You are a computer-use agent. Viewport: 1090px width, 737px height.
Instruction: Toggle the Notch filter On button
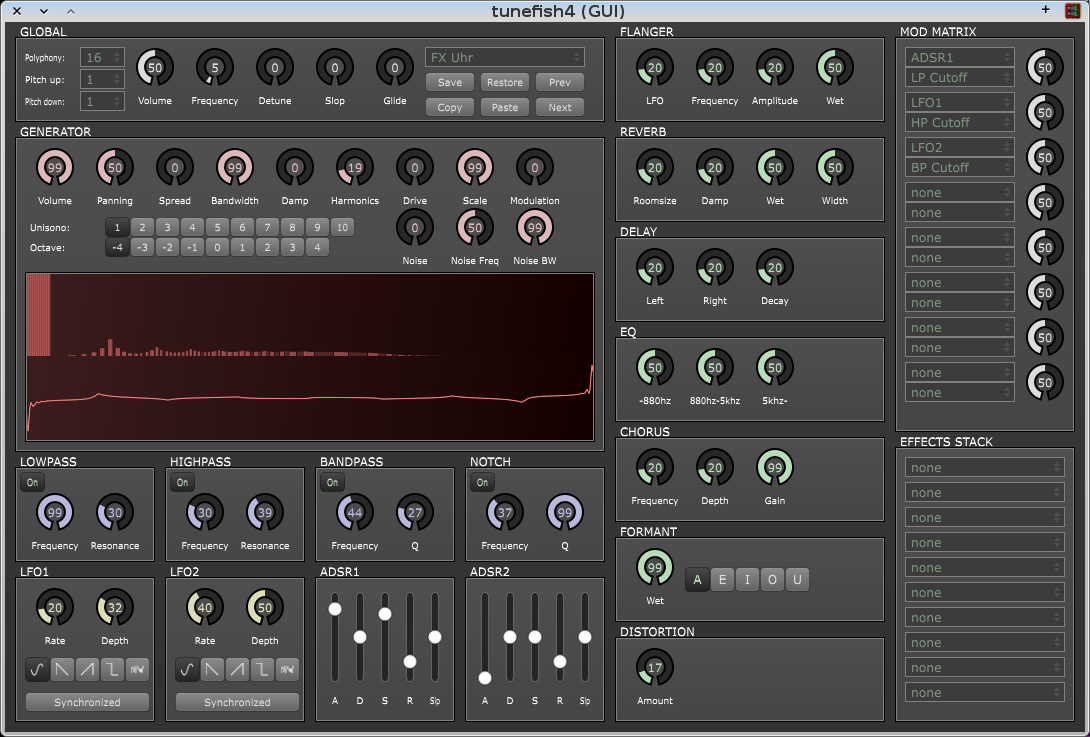pos(482,483)
